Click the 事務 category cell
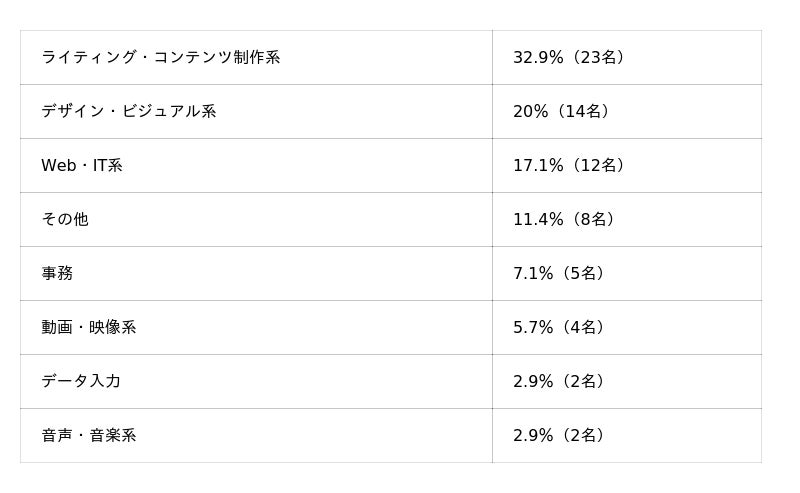The width and height of the screenshot is (800, 493). click(57, 274)
